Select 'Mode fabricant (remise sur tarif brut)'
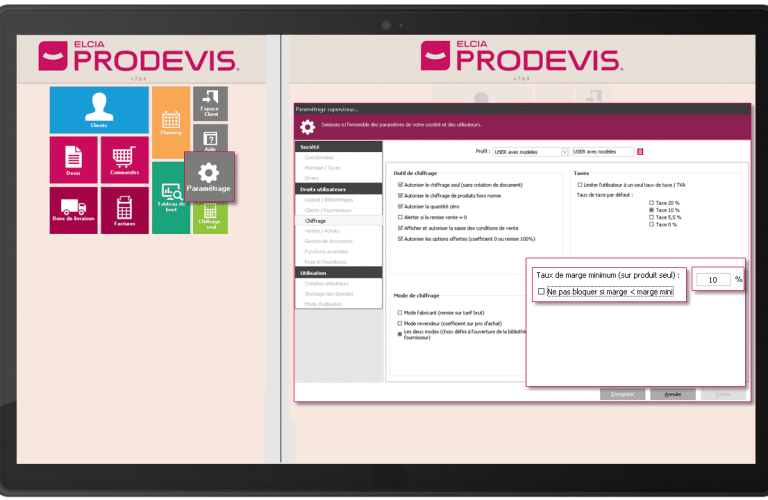 [x=400, y=312]
